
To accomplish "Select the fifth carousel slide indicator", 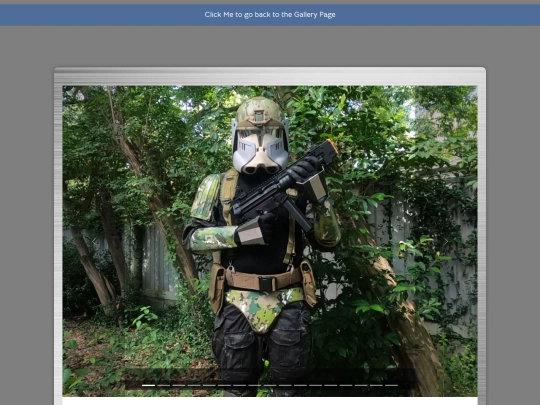I will [209, 385].
